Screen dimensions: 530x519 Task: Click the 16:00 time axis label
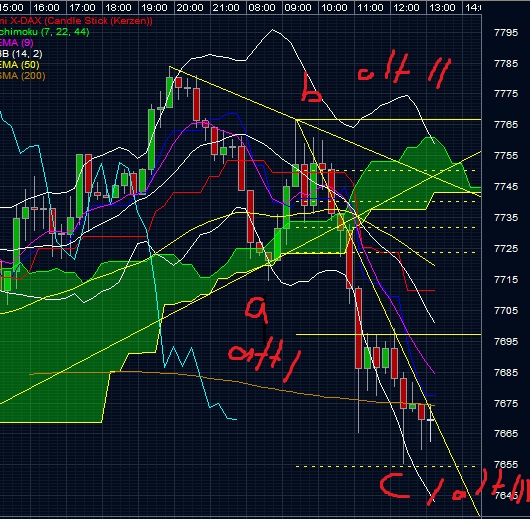coord(46,7)
